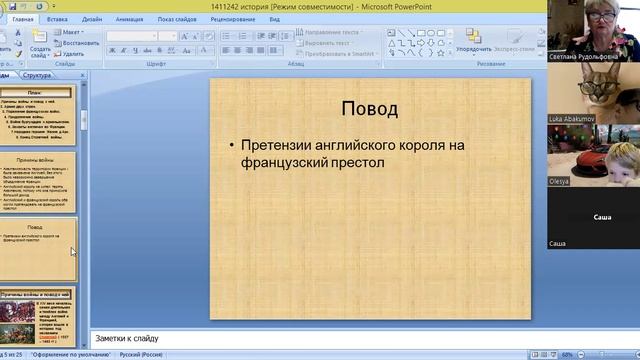Select the oval shape
The height and width of the screenshot is (360, 640).
click(431, 33)
